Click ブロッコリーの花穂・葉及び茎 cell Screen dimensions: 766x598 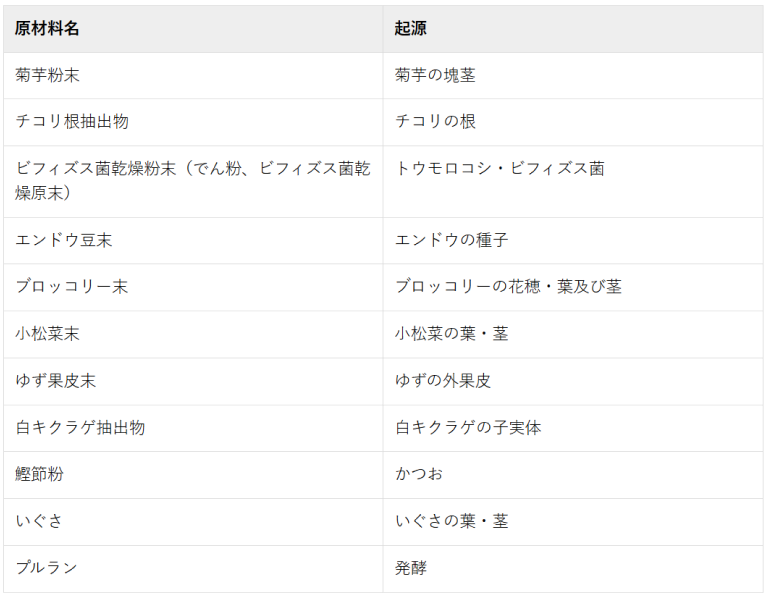573,287
